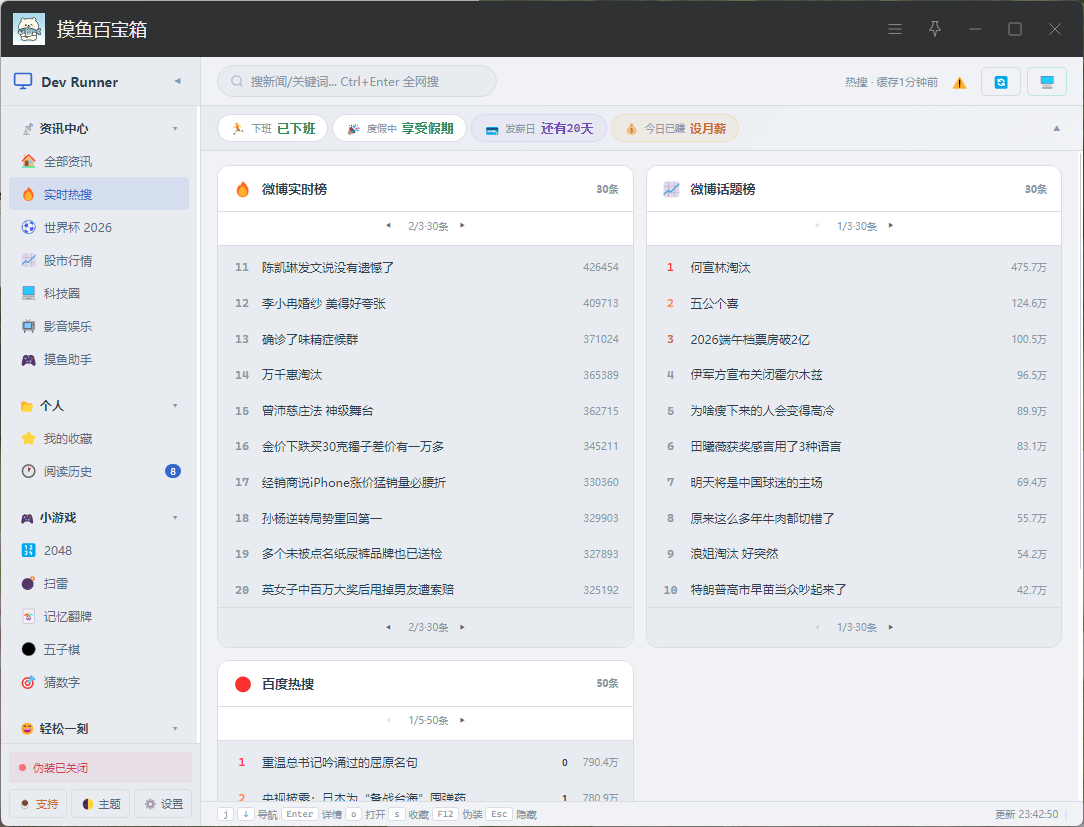Click the pin window icon
Image resolution: width=1084 pixels, height=827 pixels.
point(935,29)
